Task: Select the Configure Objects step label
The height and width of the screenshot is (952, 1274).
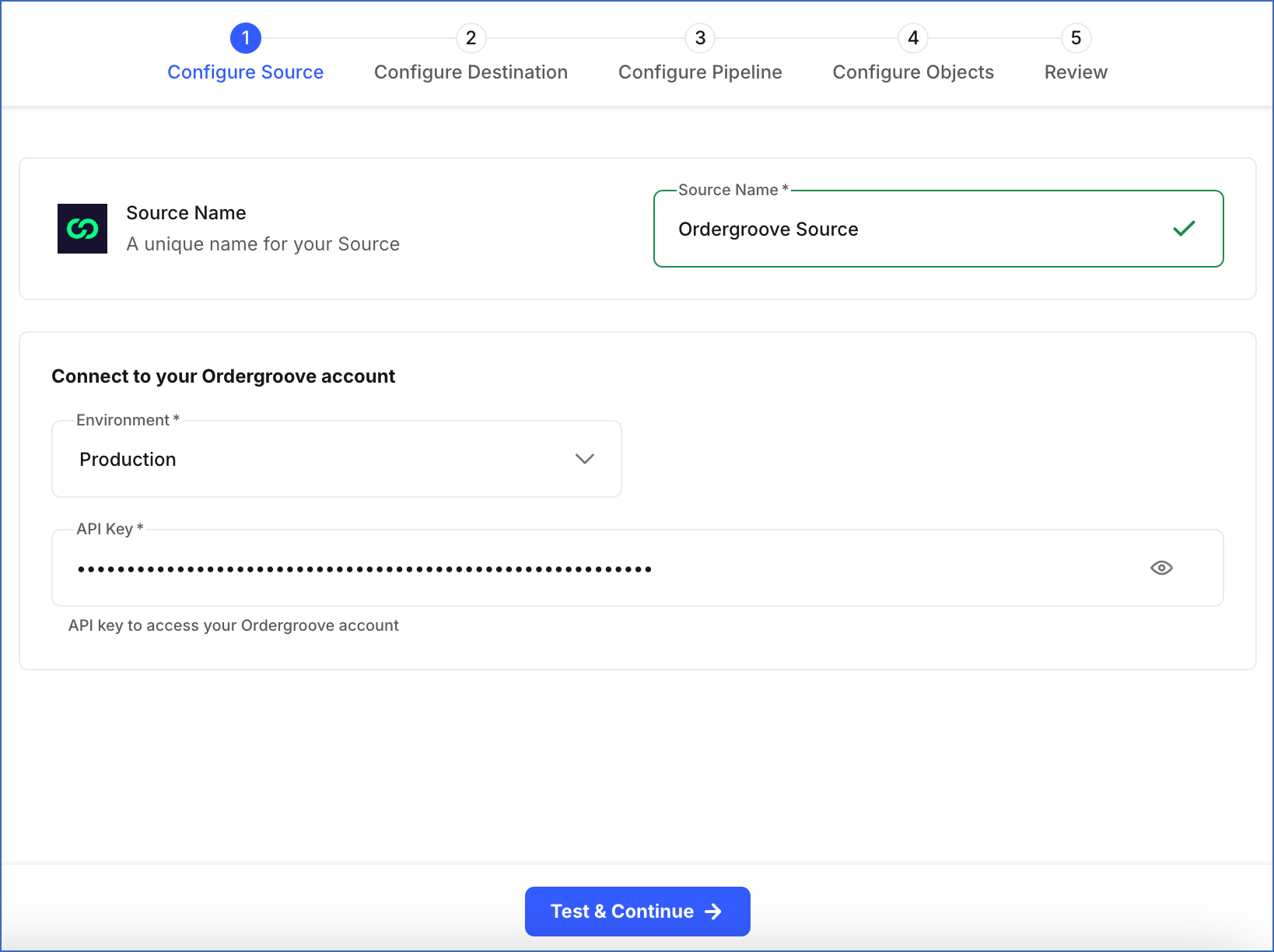Action: click(x=912, y=72)
